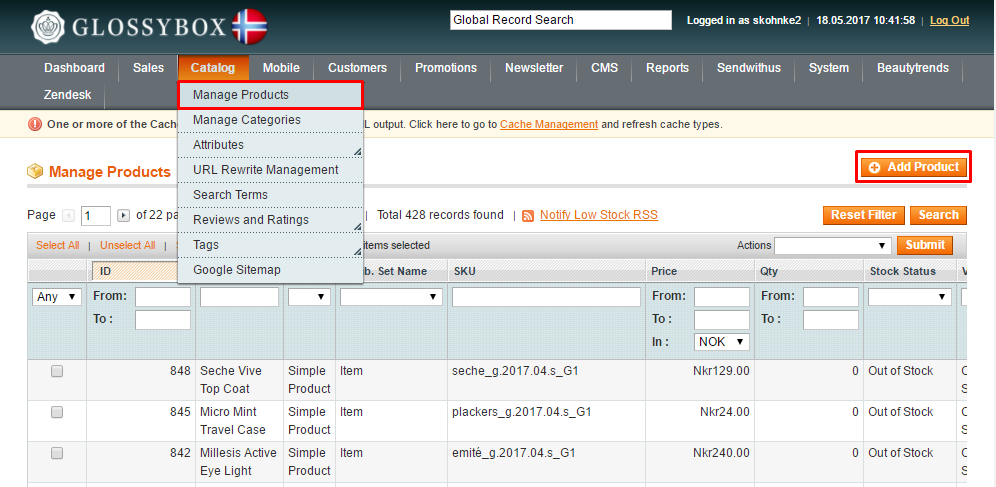Click the Notify Low Stock RSS feed icon
This screenshot has width=996, height=487.
click(x=528, y=216)
